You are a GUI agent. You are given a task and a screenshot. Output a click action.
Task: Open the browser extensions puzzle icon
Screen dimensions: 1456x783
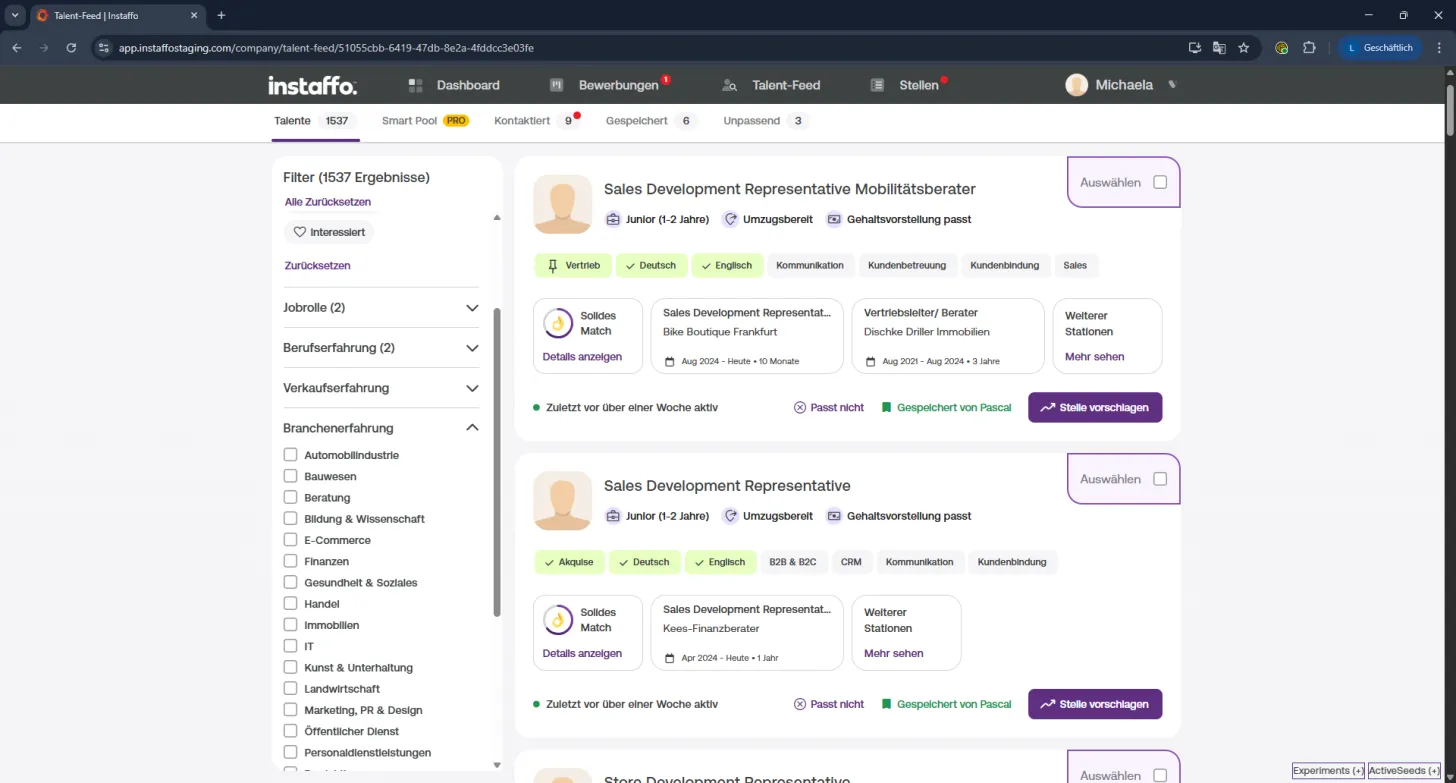1309,47
